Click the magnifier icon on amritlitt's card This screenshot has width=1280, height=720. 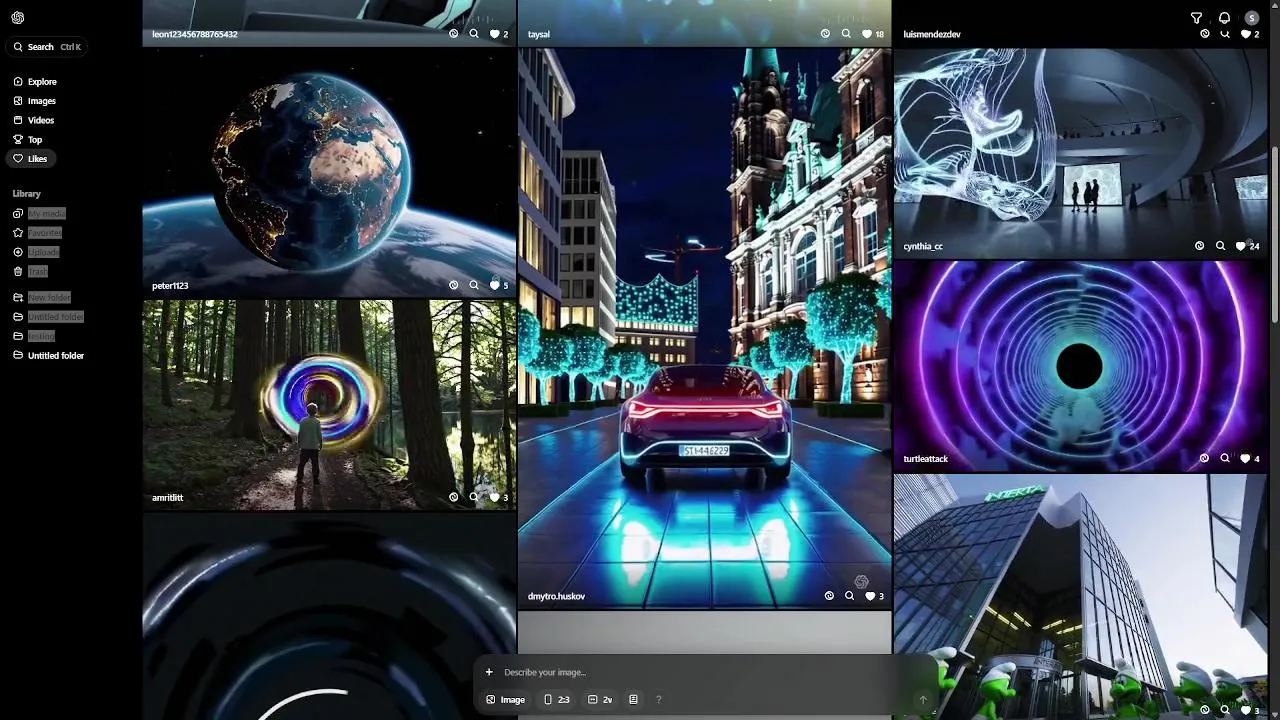[474, 497]
